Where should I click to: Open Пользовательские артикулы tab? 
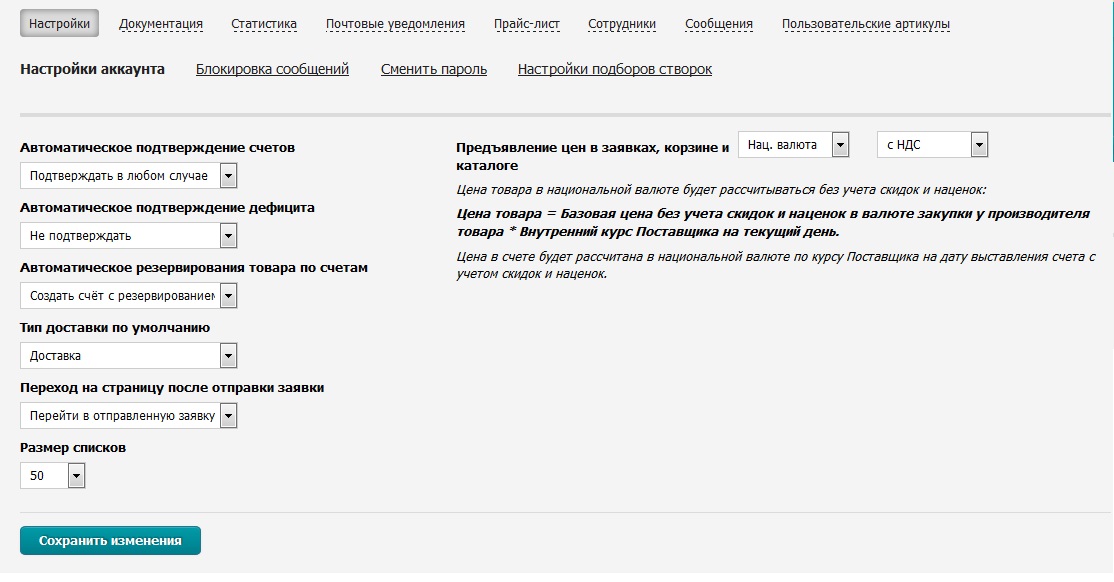point(865,24)
